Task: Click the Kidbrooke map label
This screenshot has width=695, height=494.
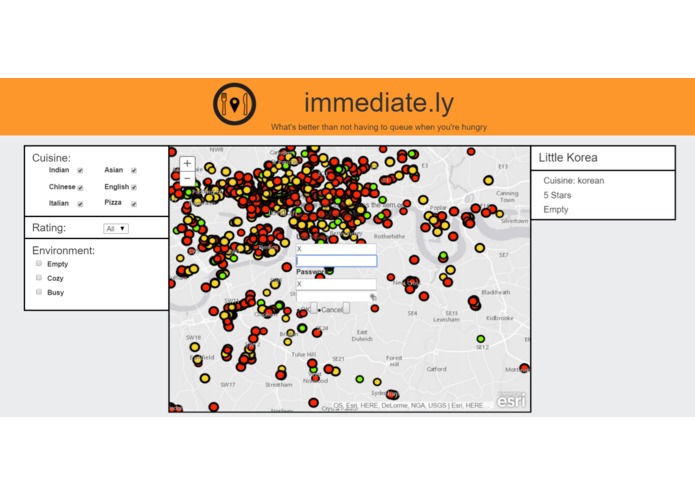Action: click(500, 318)
